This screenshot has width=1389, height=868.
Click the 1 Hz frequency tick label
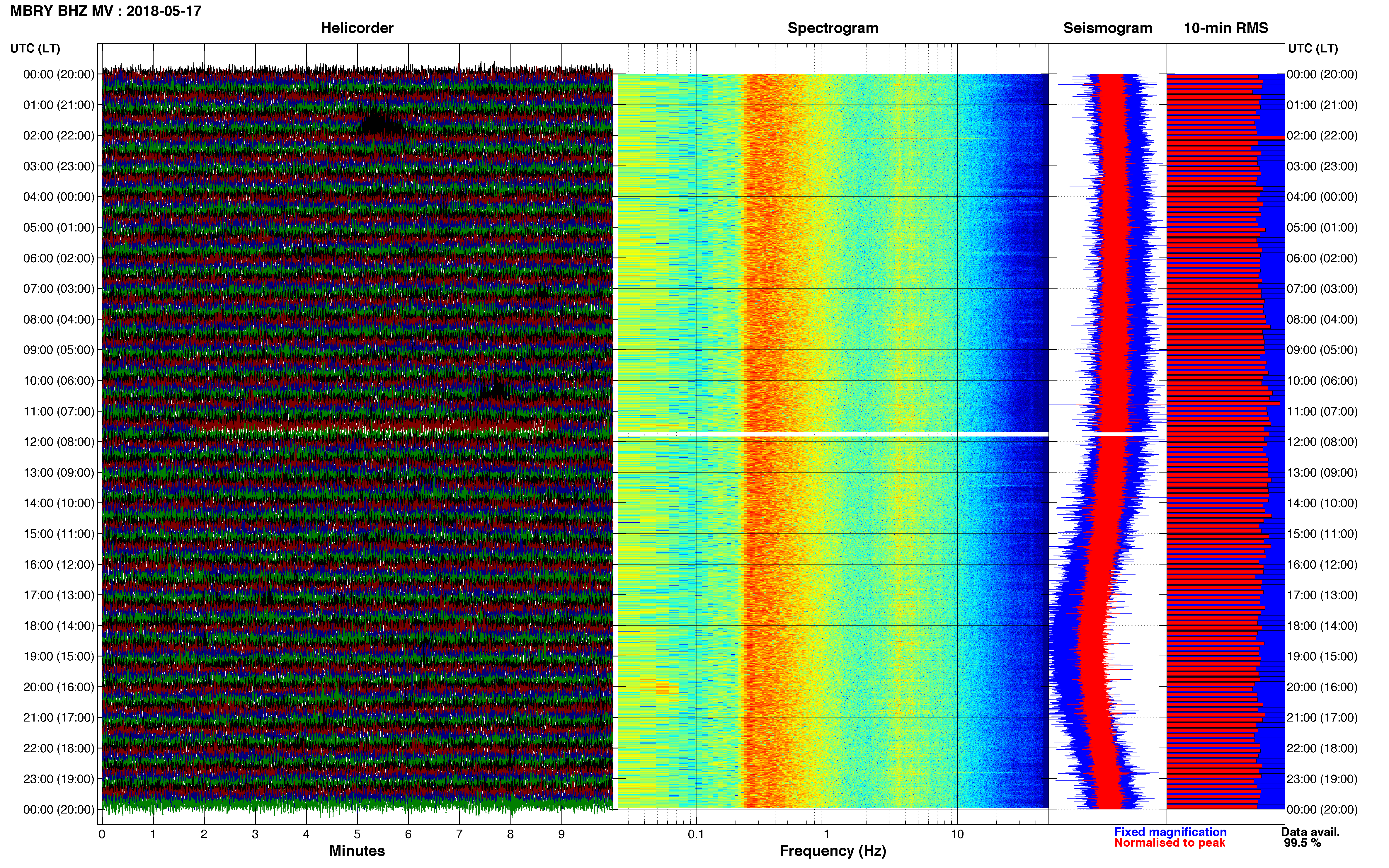coord(826,834)
